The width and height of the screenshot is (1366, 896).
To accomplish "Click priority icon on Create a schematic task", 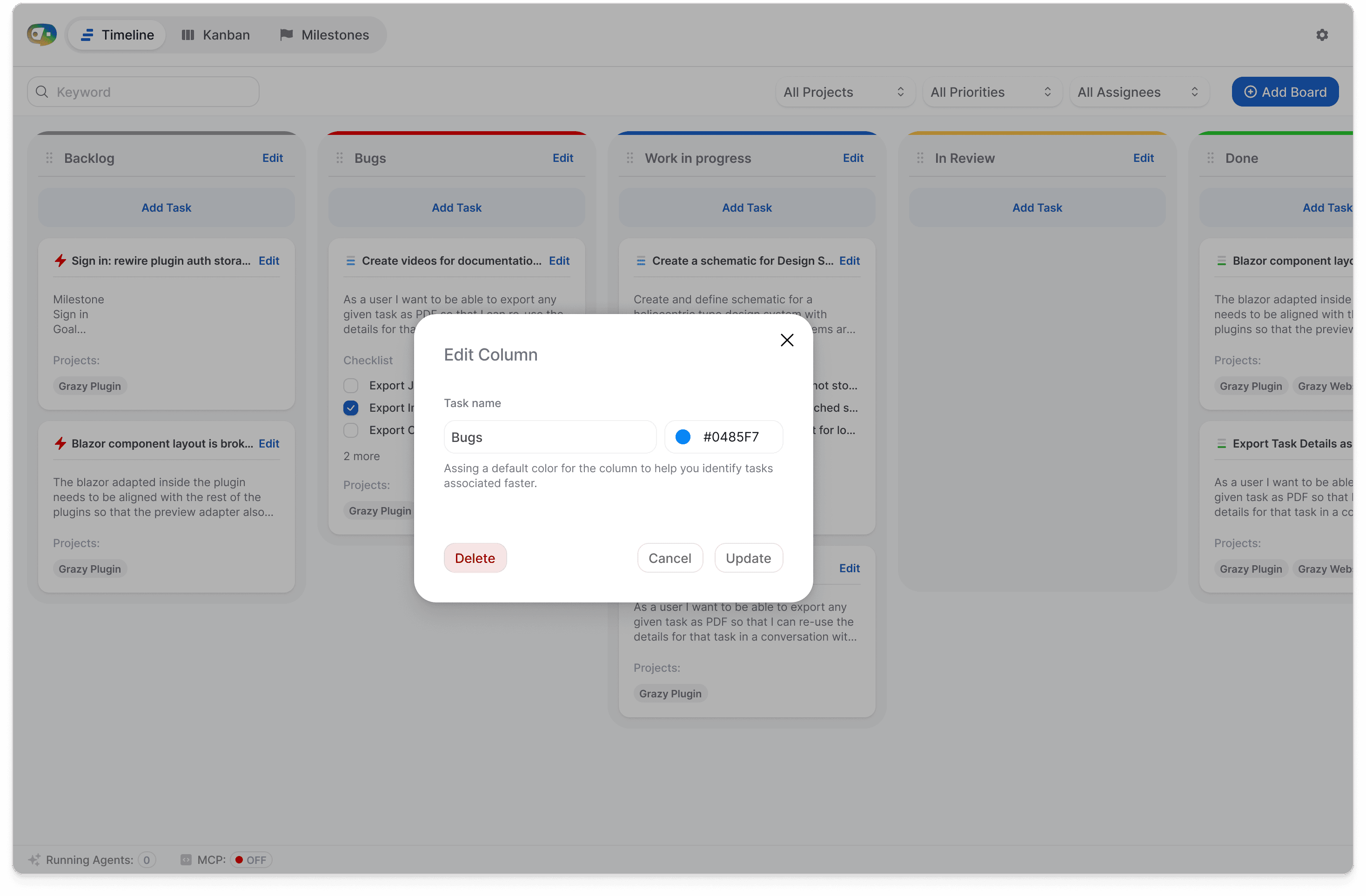I will pos(641,261).
